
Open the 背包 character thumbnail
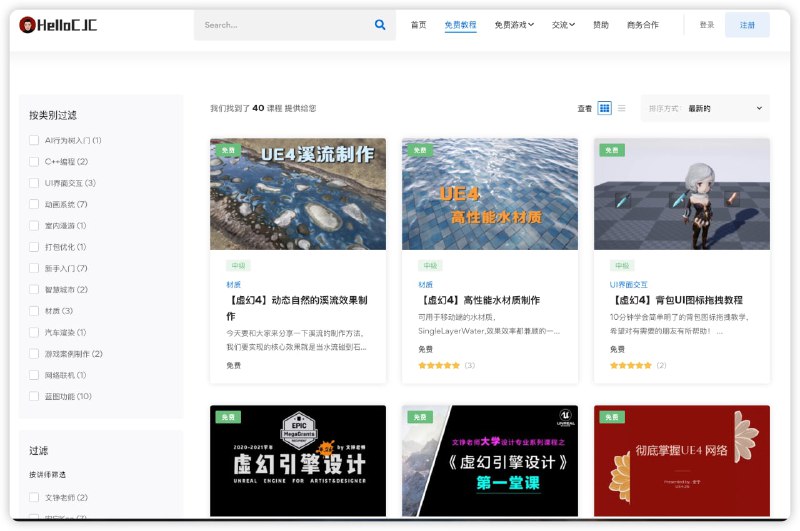pyautogui.click(x=682, y=194)
